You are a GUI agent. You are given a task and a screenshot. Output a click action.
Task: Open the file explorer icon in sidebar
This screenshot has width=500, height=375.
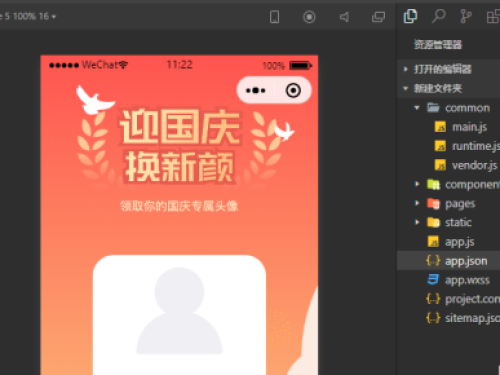[410, 16]
